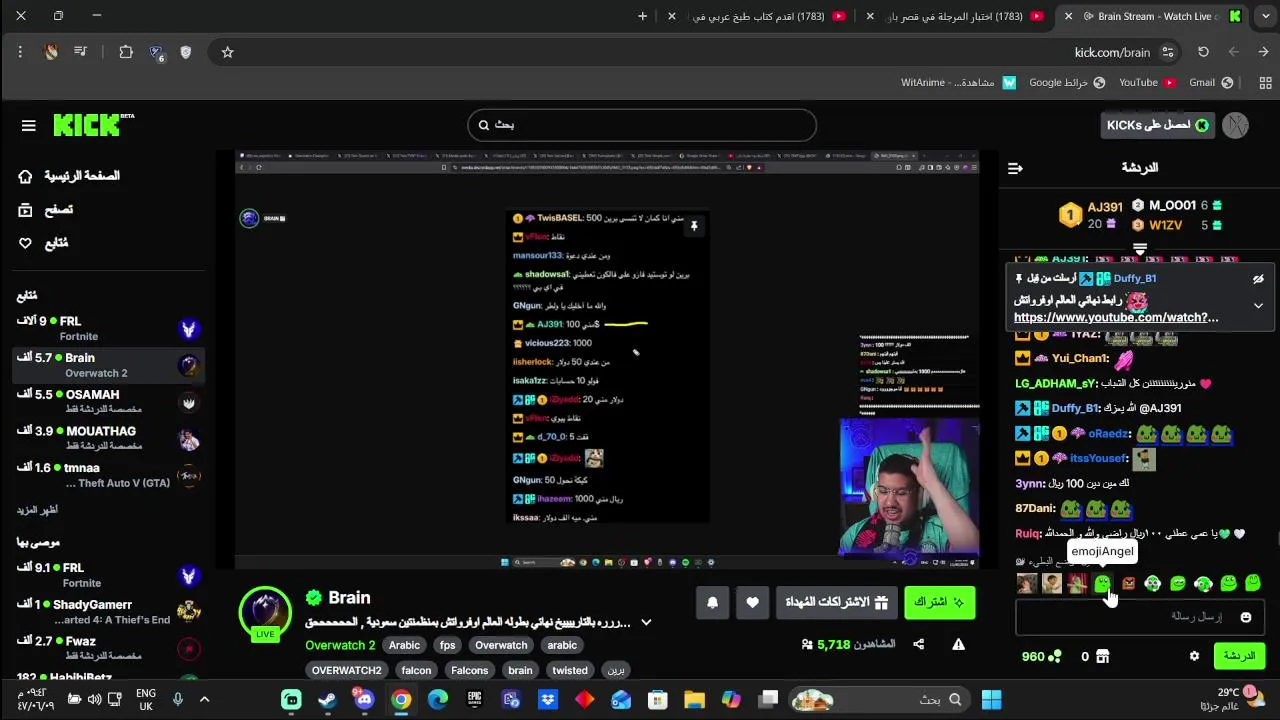Open Steam from the taskbar
Image resolution: width=1280 pixels, height=720 pixels.
(x=328, y=700)
